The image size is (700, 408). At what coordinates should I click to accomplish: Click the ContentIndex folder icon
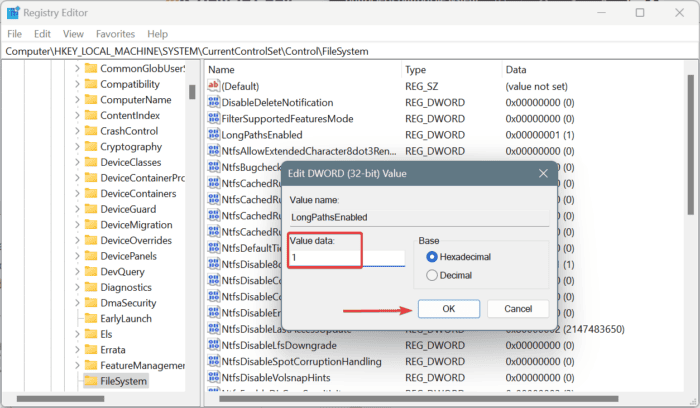[x=91, y=115]
